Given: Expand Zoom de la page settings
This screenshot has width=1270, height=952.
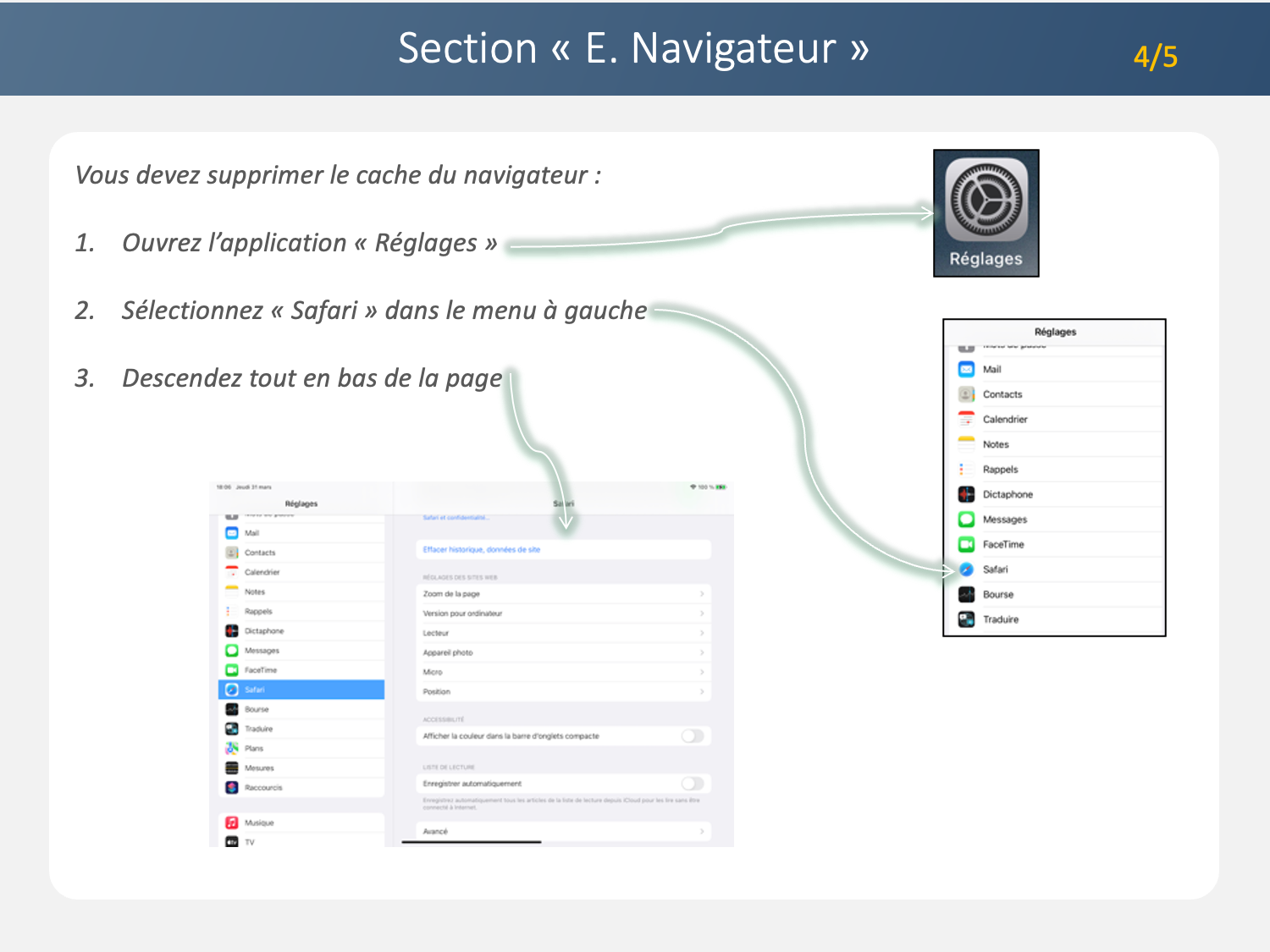Looking at the screenshot, I should 562,594.
